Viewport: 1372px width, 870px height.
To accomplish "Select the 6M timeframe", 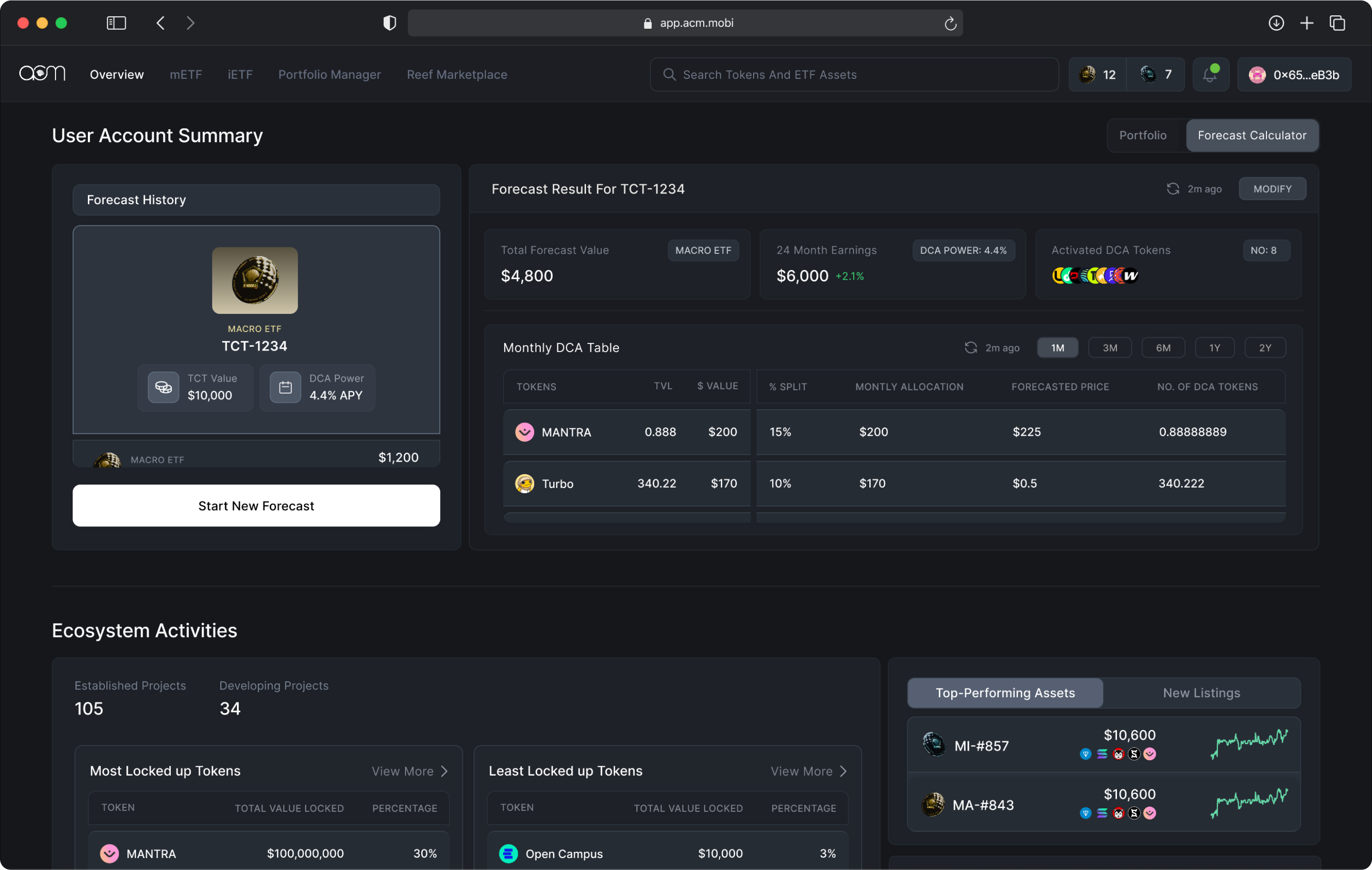I will [x=1163, y=348].
